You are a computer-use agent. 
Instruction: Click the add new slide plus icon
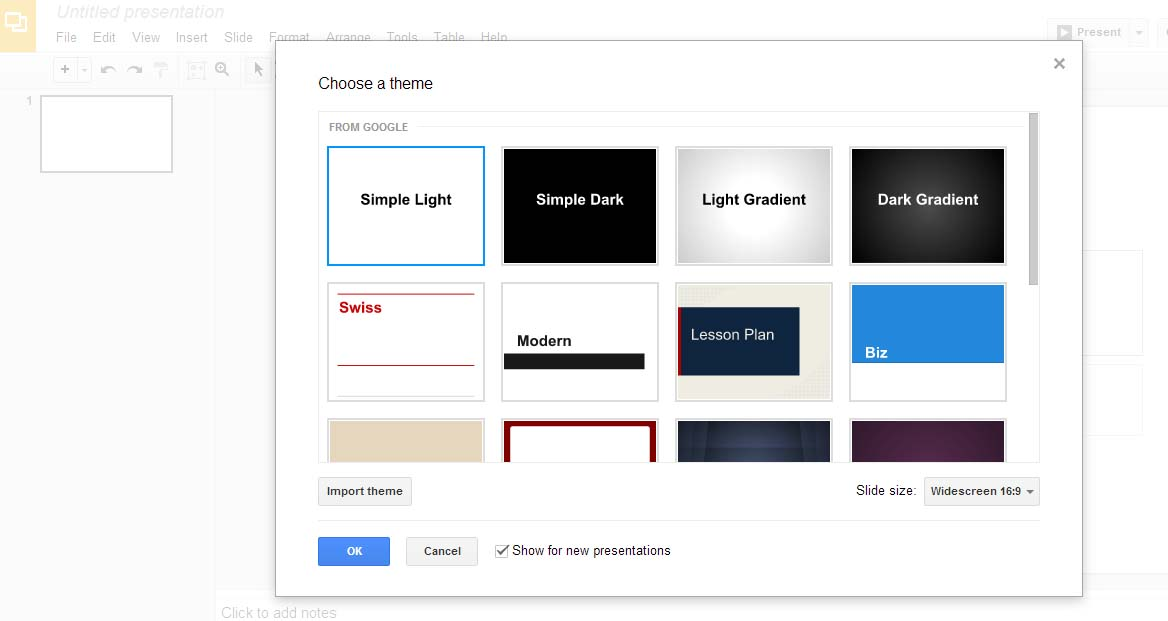[65, 70]
